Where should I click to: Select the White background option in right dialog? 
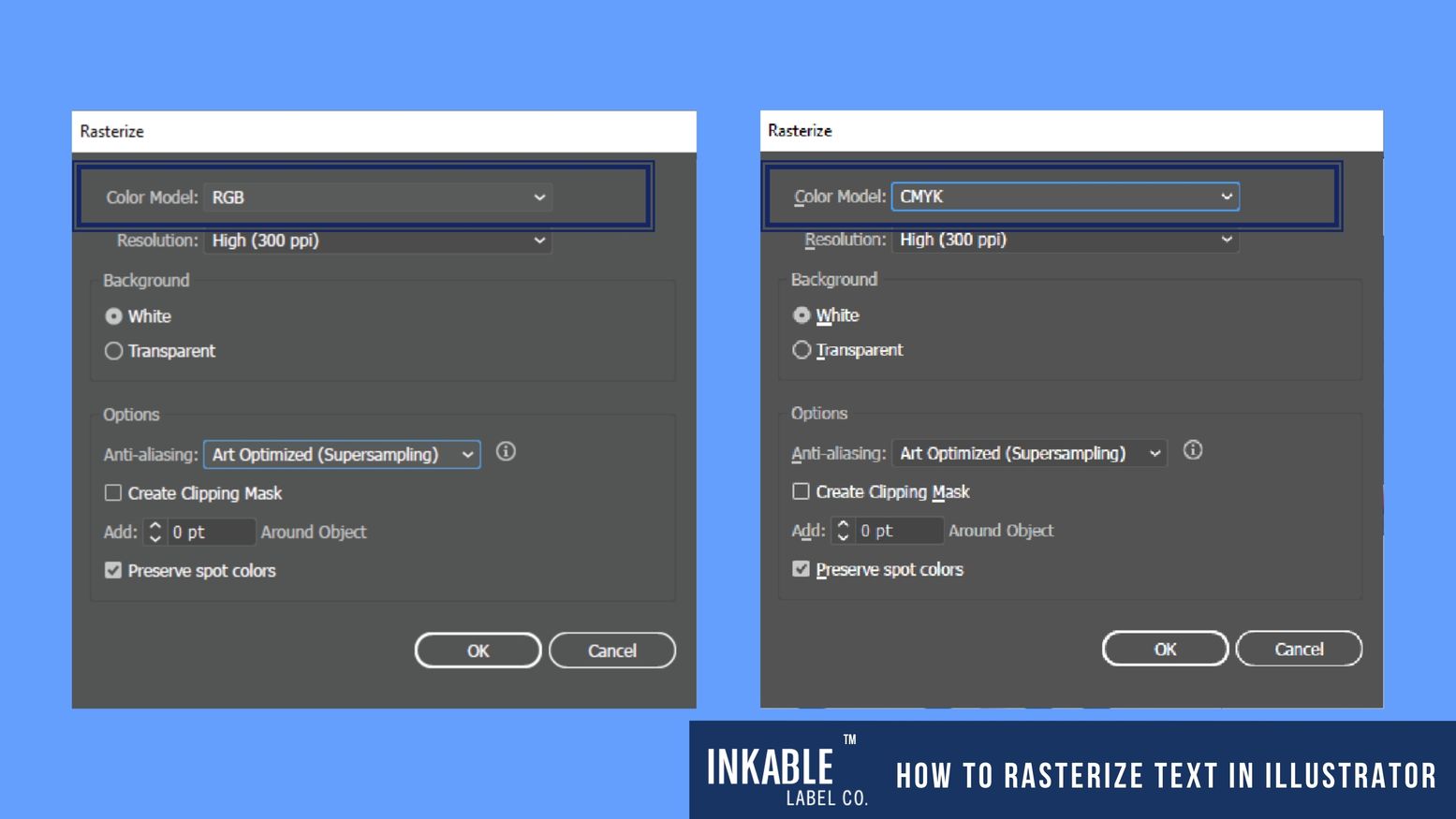802,315
